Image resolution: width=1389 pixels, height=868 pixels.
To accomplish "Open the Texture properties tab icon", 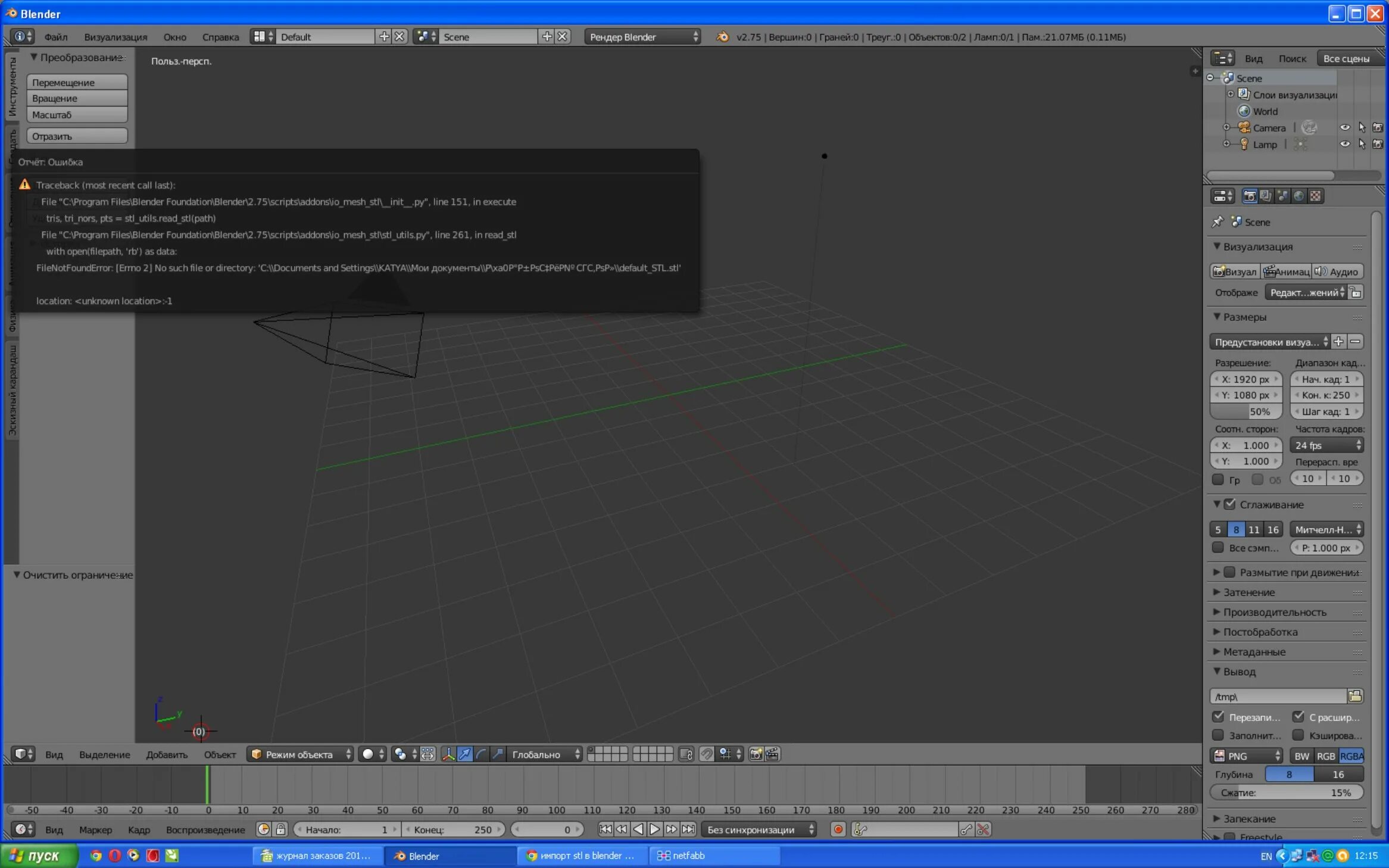I will (x=1316, y=196).
